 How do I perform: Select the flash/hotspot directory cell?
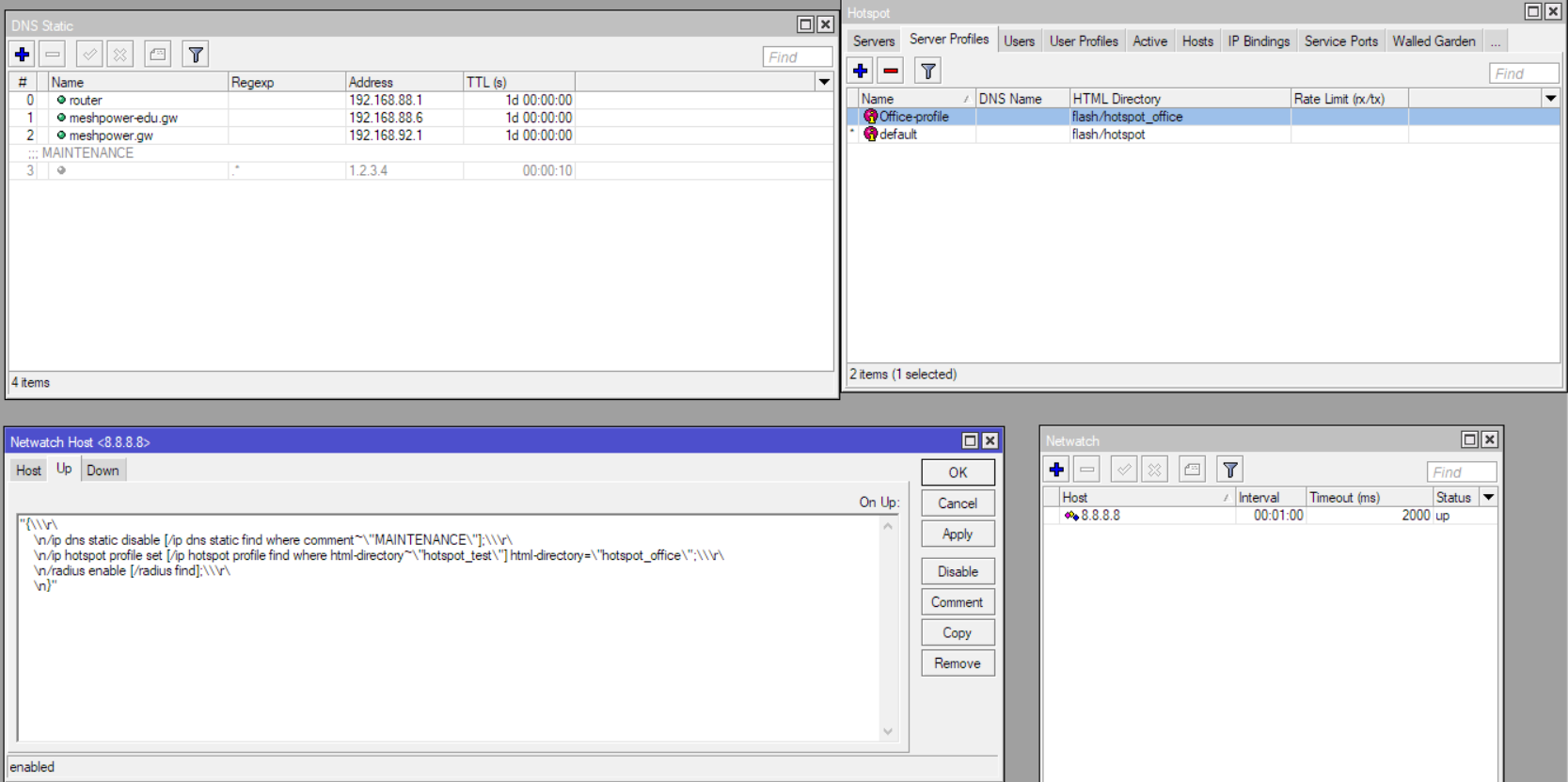coord(1180,135)
